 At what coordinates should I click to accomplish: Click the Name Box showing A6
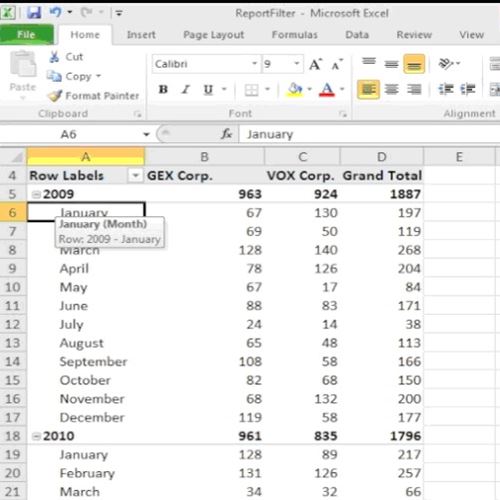pos(69,134)
